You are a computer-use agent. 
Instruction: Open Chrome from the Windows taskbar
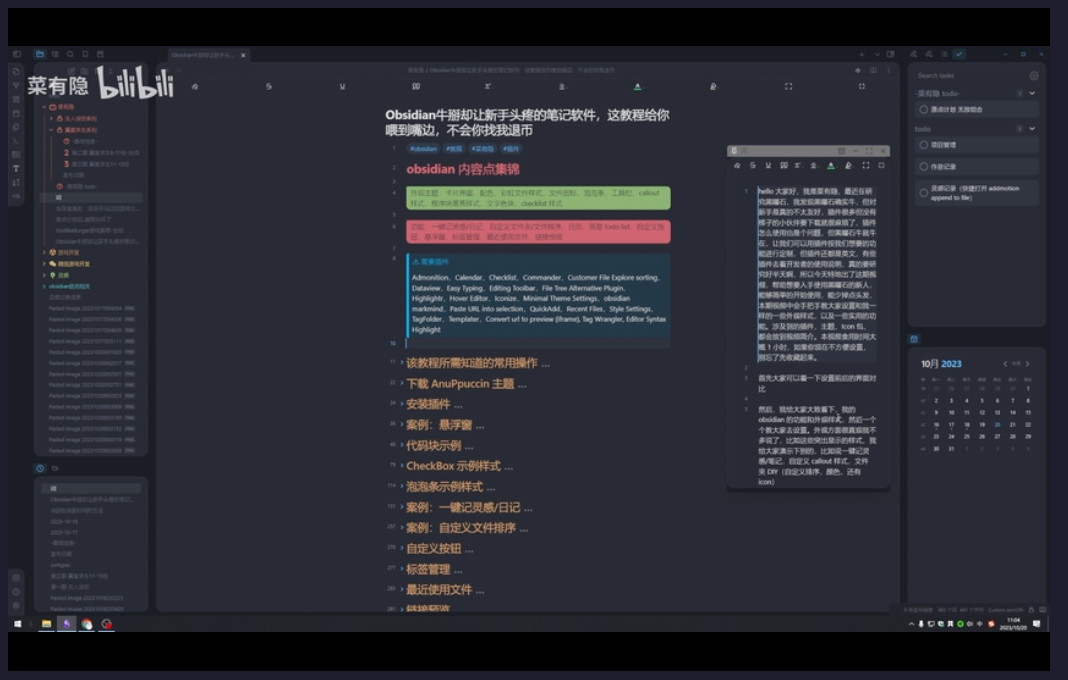[87, 623]
